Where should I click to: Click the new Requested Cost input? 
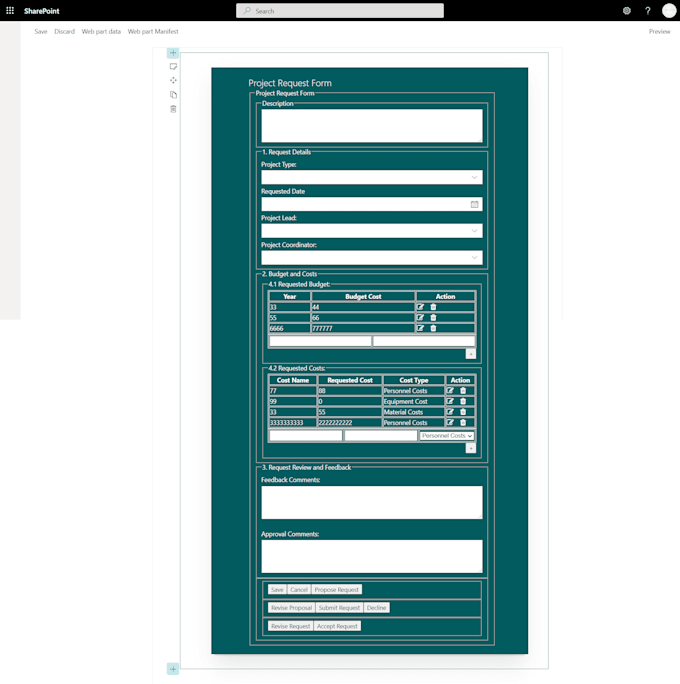coord(381,436)
